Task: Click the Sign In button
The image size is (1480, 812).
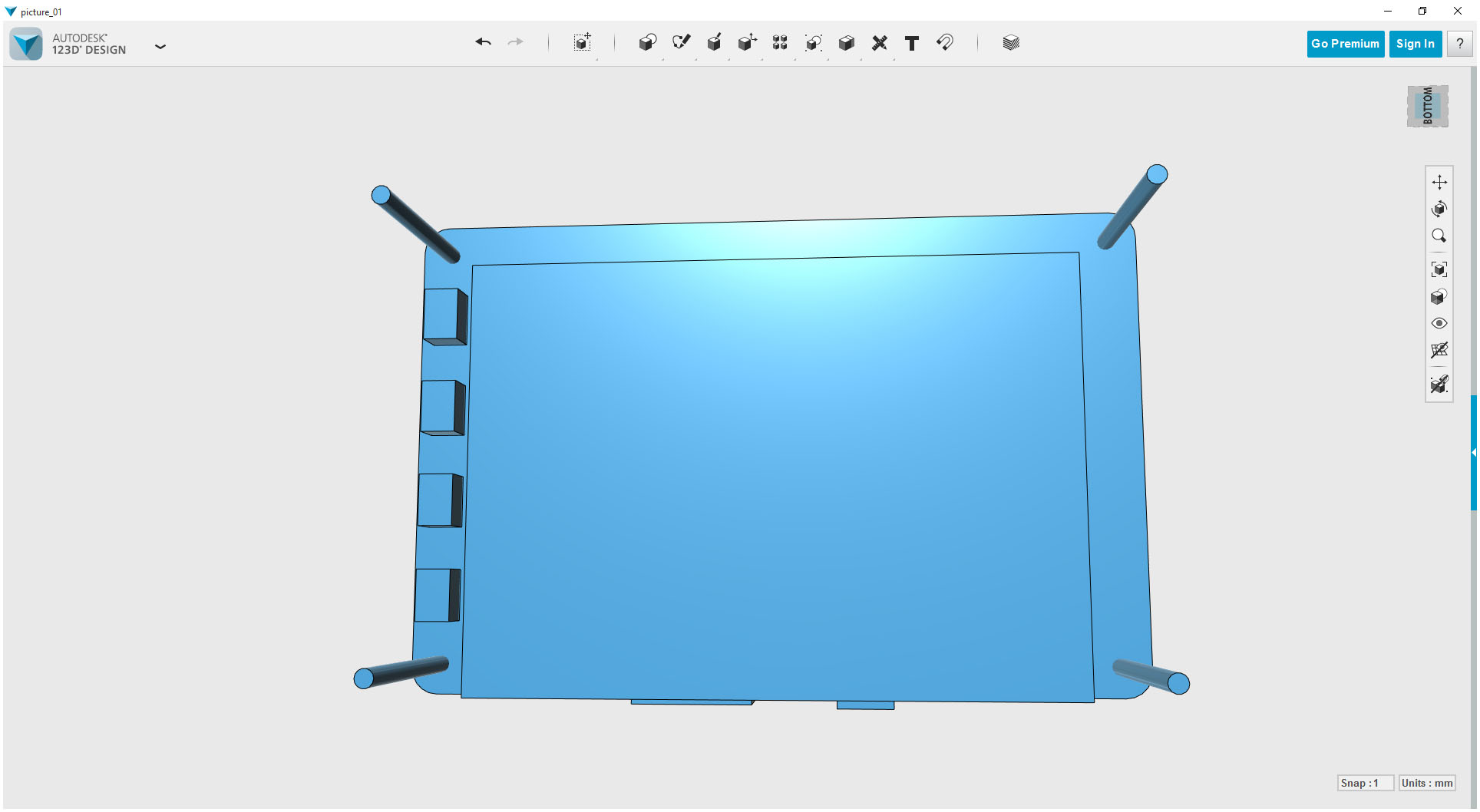Action: tap(1415, 43)
